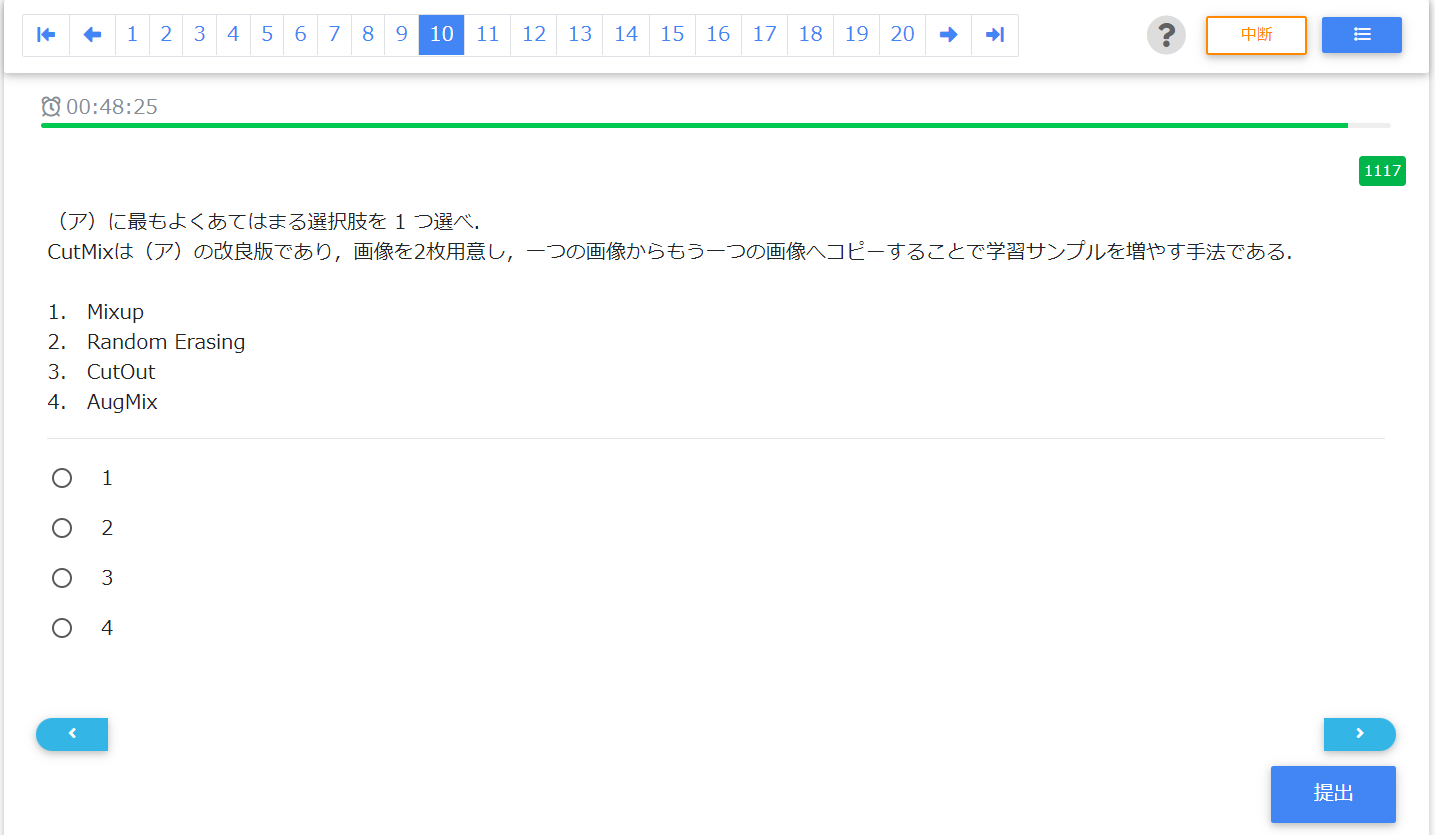The width and height of the screenshot is (1435, 835).
Task: Open question page 15
Action: pos(673,35)
